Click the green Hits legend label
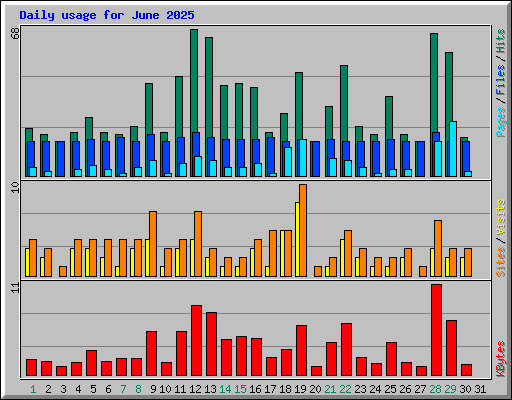This screenshot has width=512, height=400. pos(500,41)
